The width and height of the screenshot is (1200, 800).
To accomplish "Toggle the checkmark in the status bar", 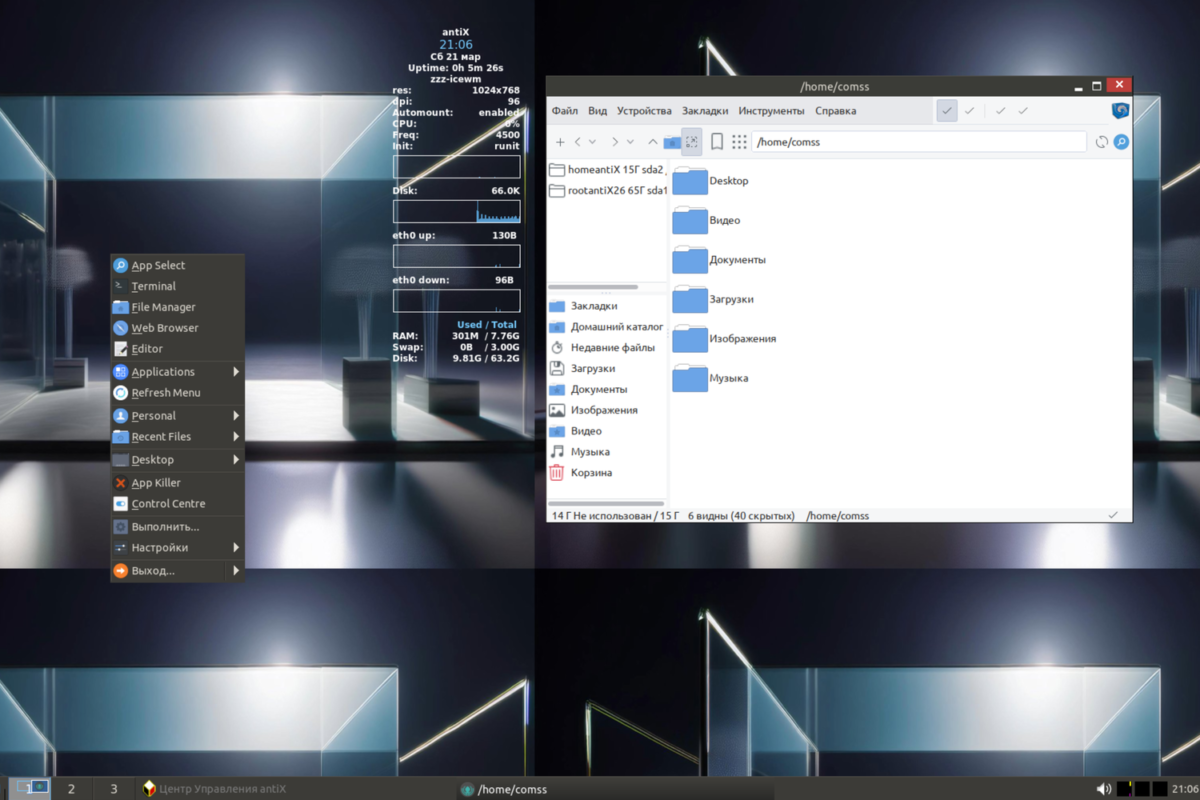I will tap(1113, 515).
